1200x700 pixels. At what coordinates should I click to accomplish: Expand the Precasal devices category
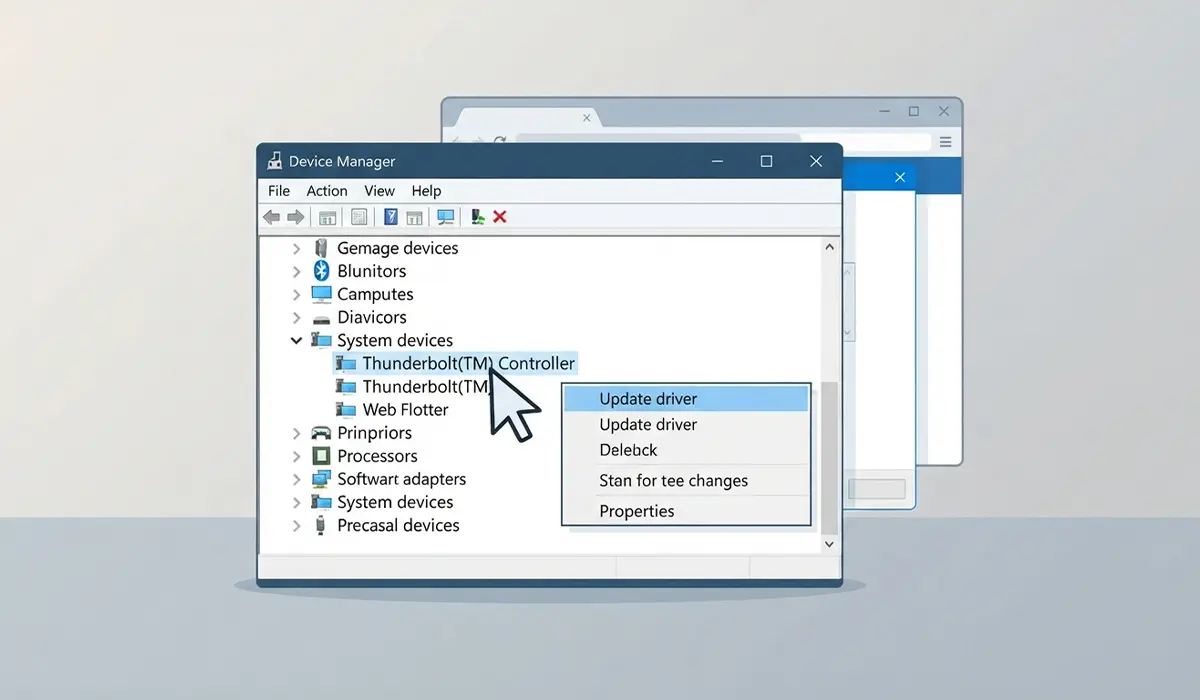297,525
